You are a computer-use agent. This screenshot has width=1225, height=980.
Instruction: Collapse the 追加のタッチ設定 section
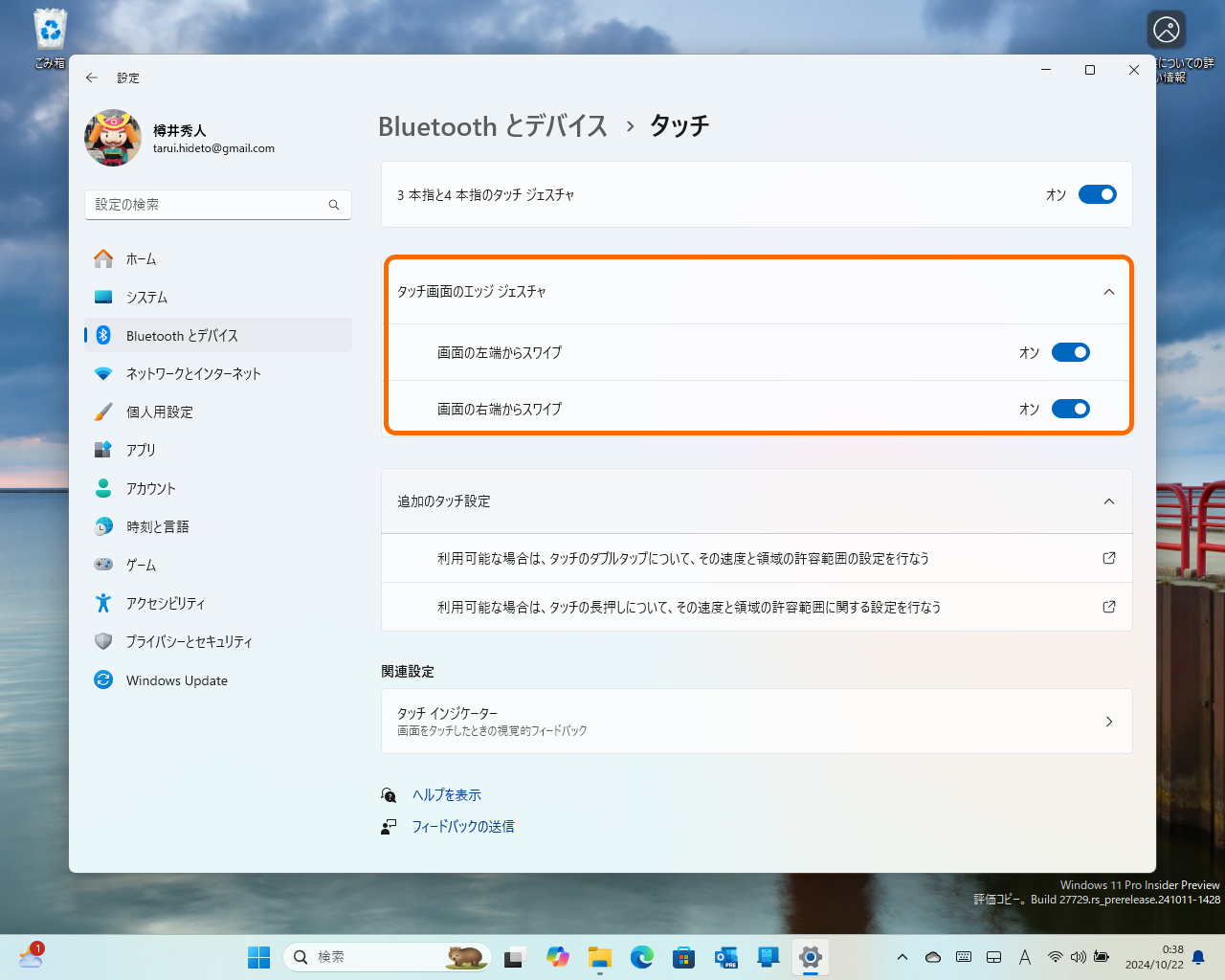point(1108,501)
